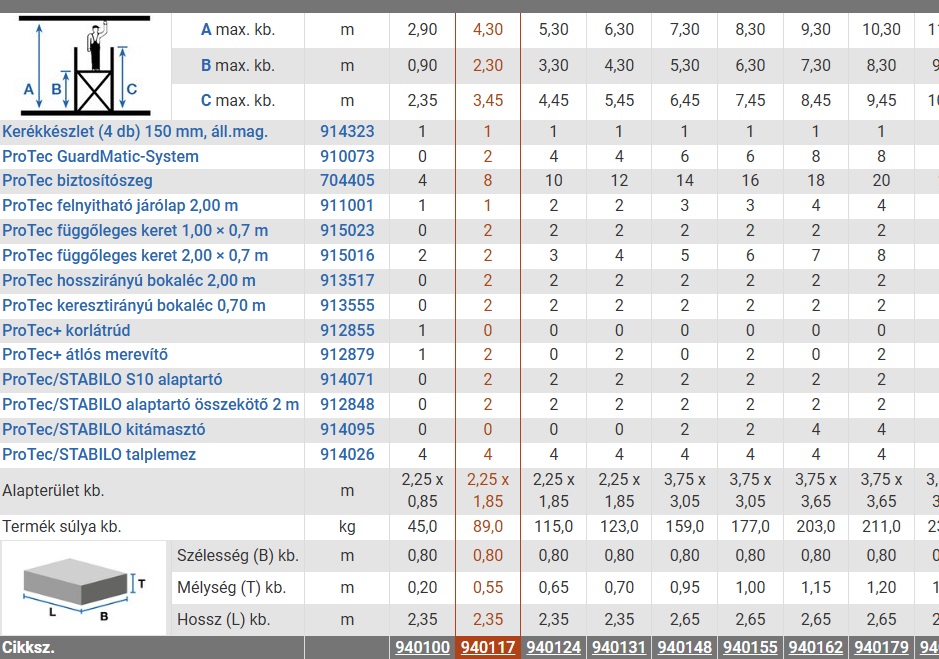The height and width of the screenshot is (659, 939).
Task: Open ProTec felnyitható járólap 2,00 m link
Action: 120,205
